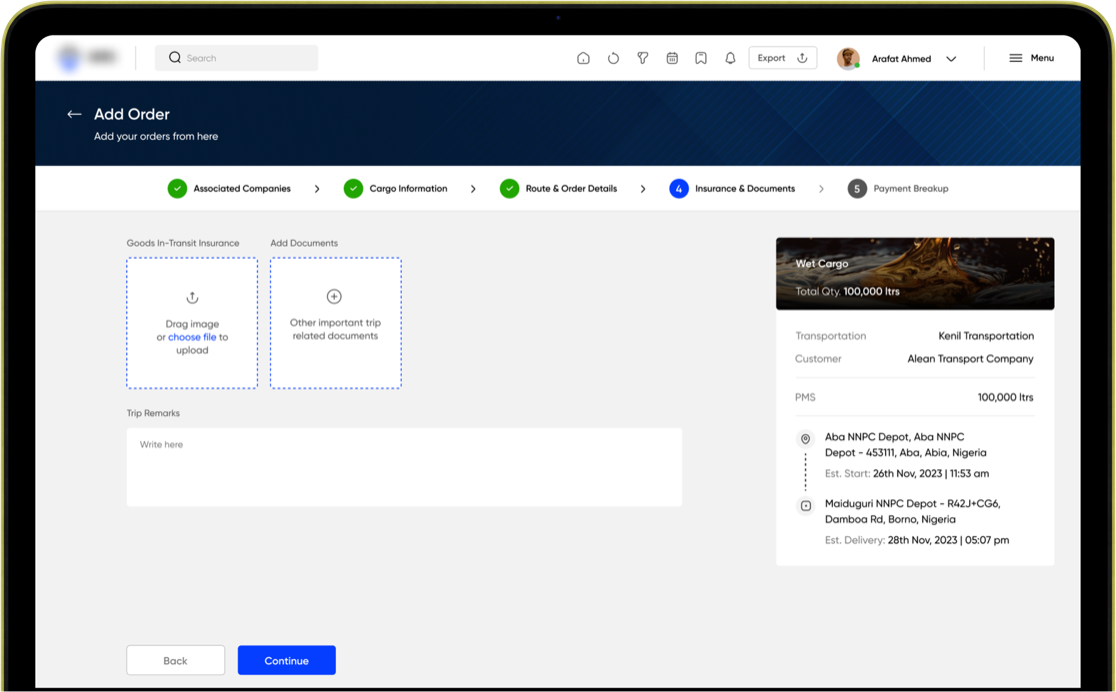This screenshot has height=692, width=1116.
Task: Click the blurred logo at top left
Action: tap(88, 57)
